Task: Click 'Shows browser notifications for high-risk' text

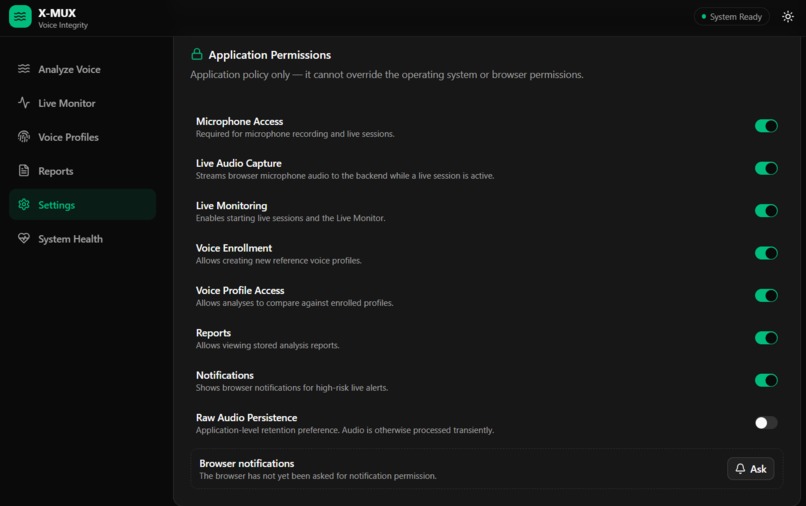Action: 292,388
